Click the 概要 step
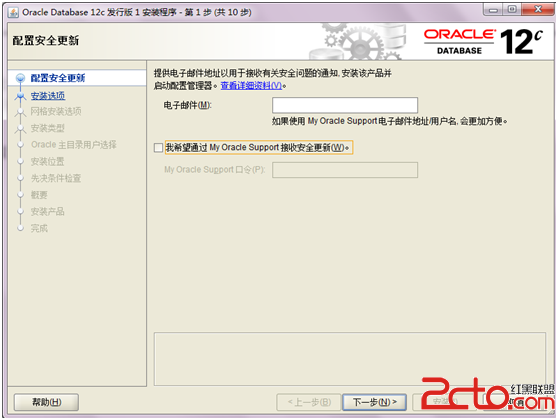The height and width of the screenshot is (420, 558). [x=39, y=195]
